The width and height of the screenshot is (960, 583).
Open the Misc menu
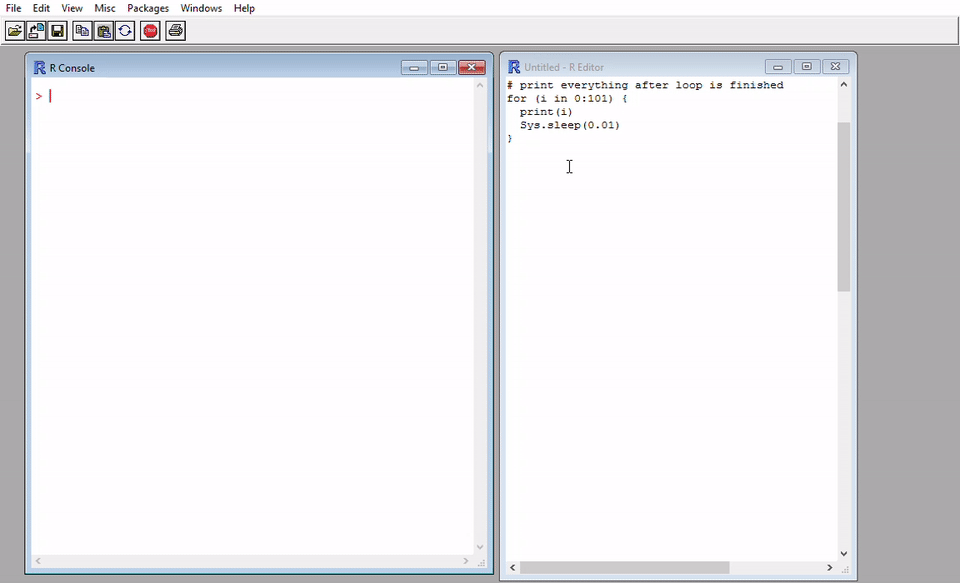click(x=105, y=8)
